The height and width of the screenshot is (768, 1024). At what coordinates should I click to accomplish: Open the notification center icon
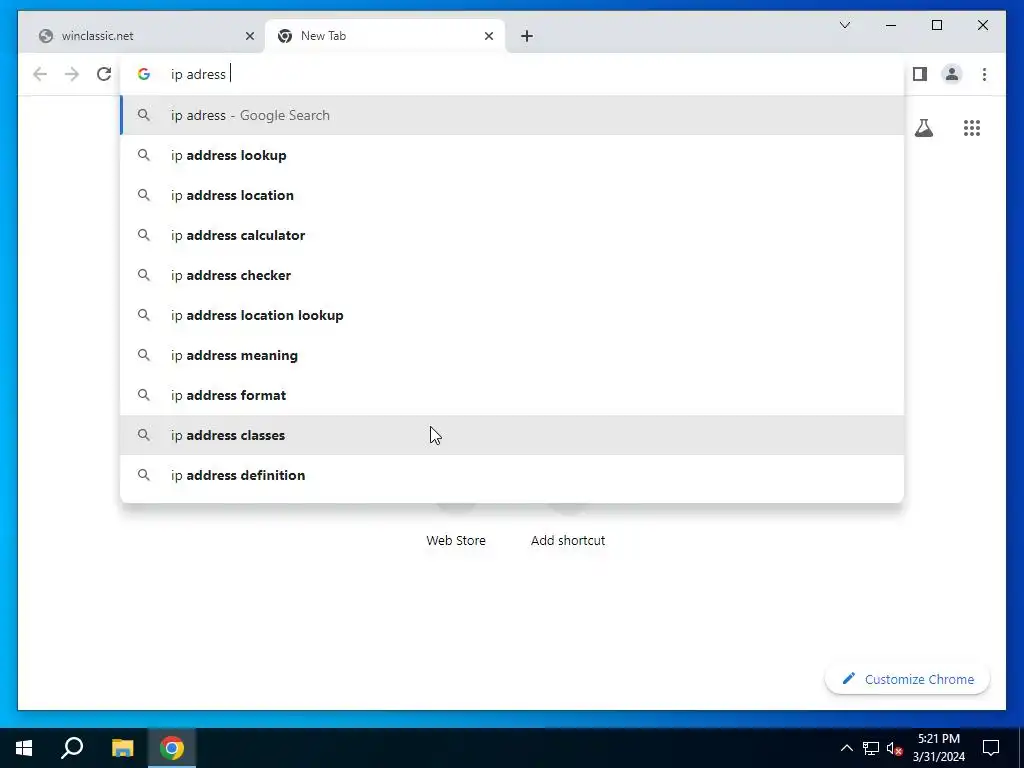coord(991,748)
